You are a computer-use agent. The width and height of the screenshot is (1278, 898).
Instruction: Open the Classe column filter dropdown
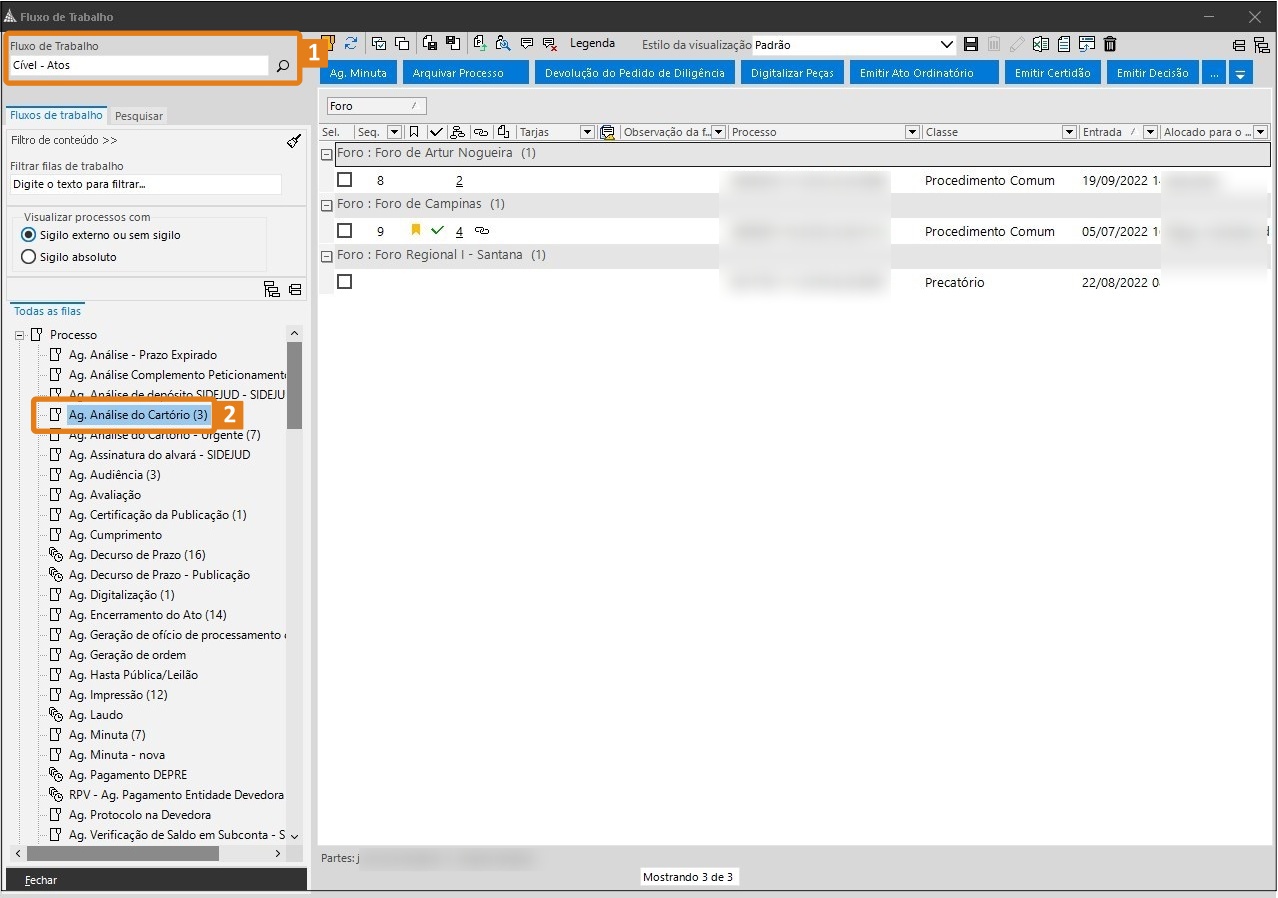(x=1070, y=132)
